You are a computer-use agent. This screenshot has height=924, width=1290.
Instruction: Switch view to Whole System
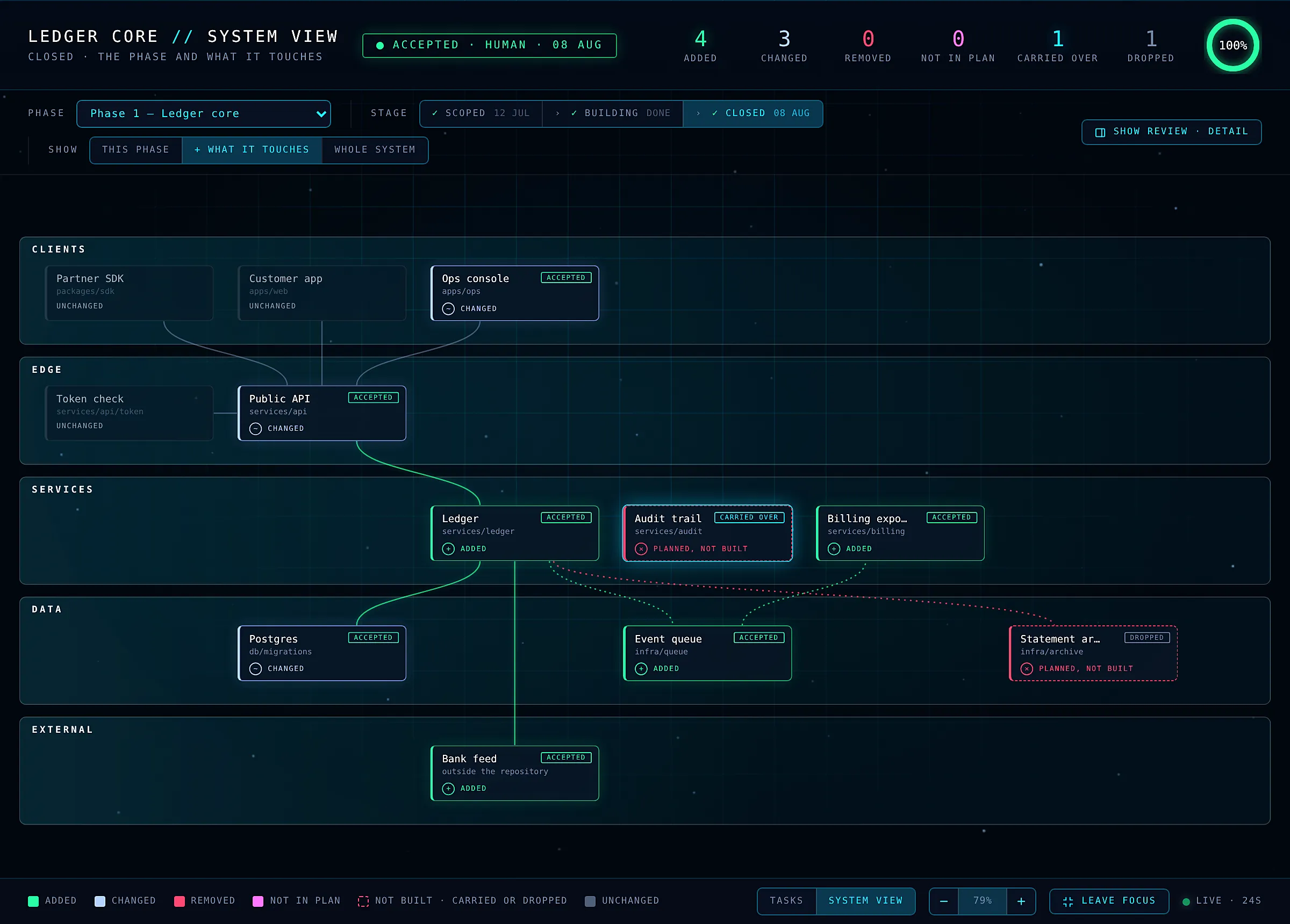(x=375, y=149)
